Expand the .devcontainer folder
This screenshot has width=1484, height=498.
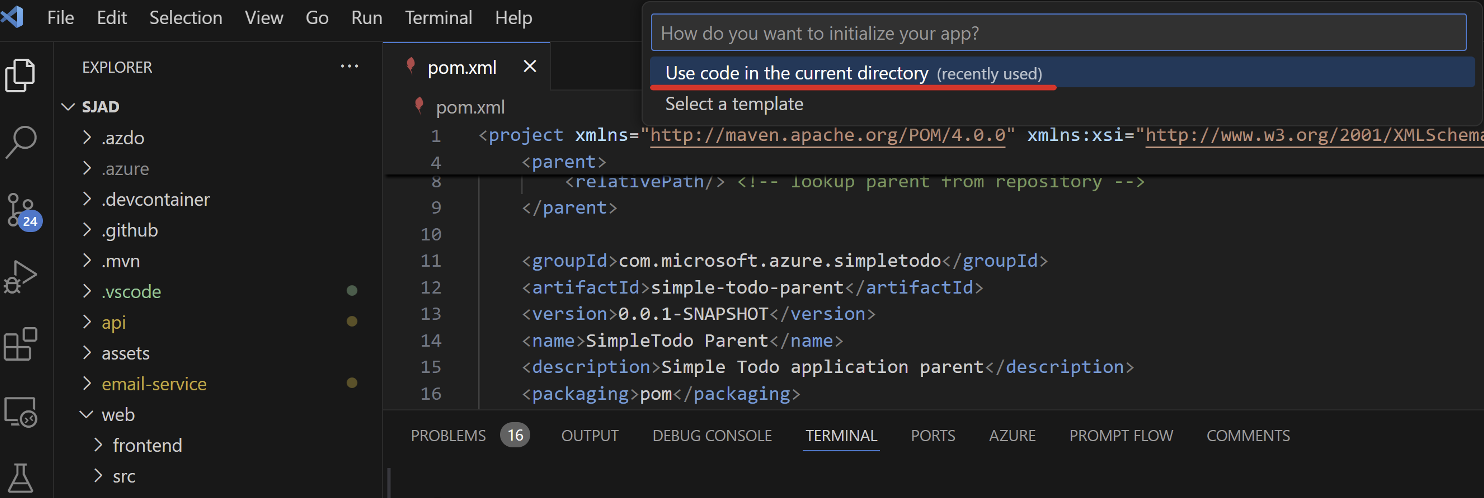155,200
